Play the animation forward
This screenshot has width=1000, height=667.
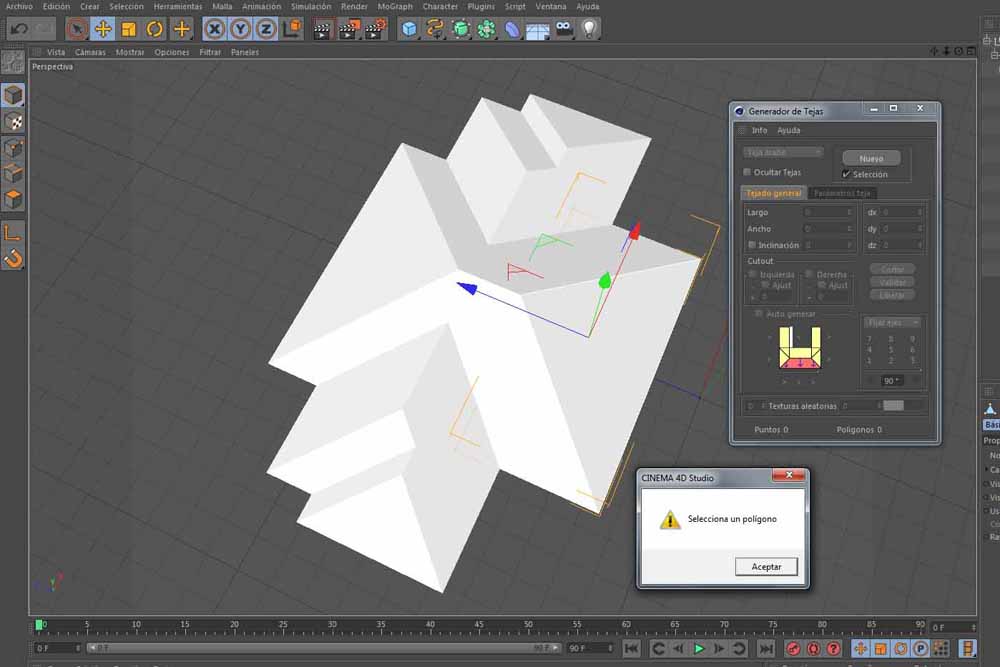click(699, 649)
